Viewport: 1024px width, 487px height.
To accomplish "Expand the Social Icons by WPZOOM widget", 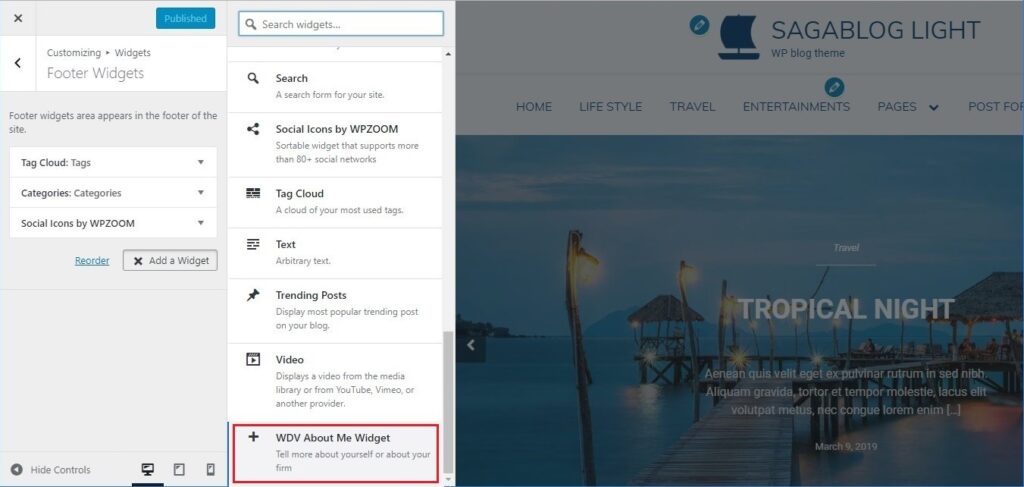I will coord(114,223).
